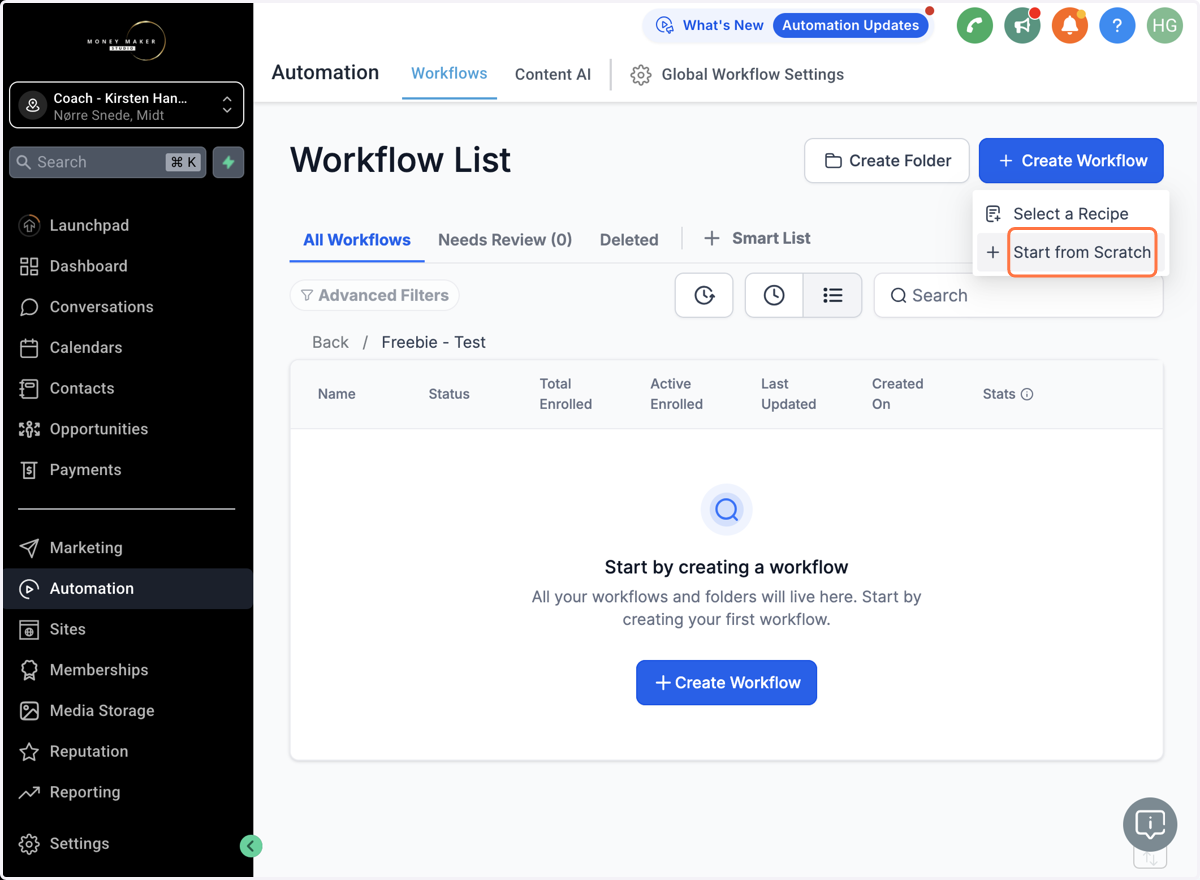The image size is (1200, 880).
Task: Add a new Smart List
Action: tap(757, 238)
